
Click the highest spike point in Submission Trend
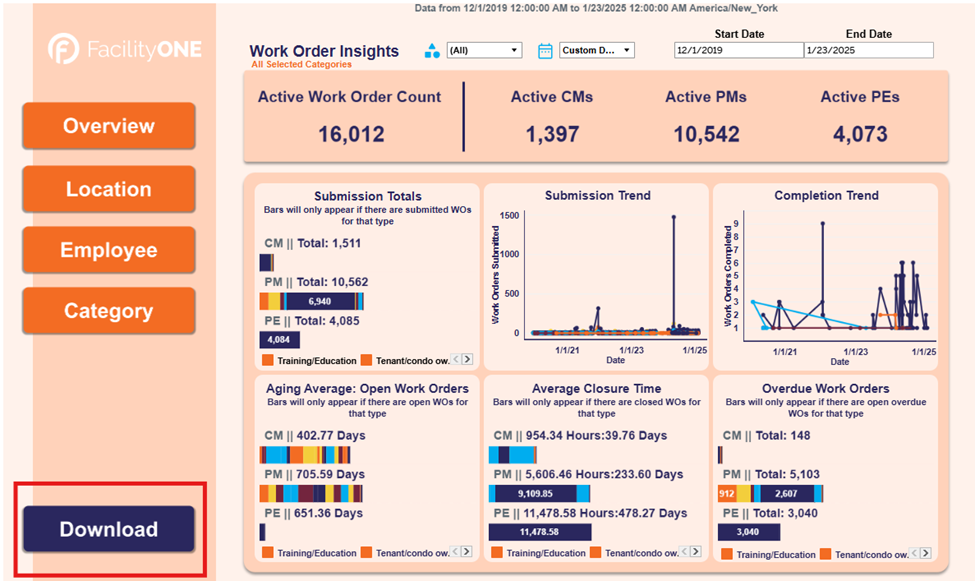point(673,217)
